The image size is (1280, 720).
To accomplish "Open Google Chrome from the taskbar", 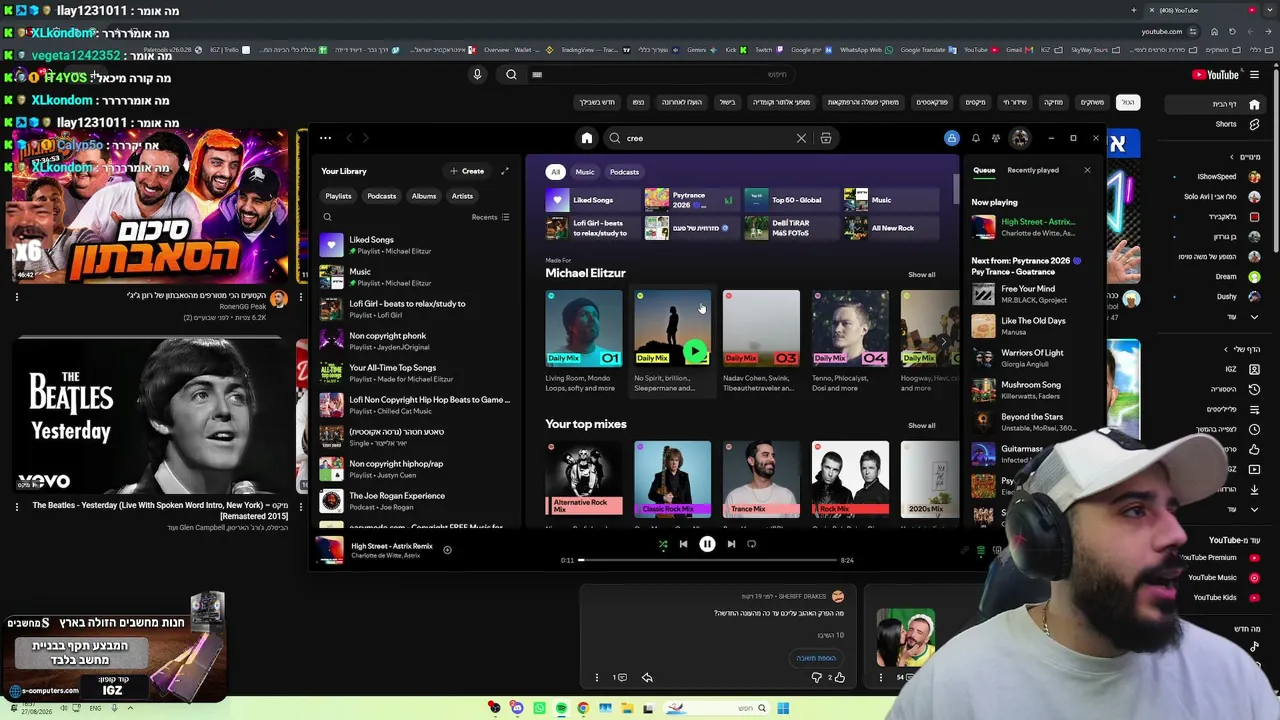I will click(583, 708).
